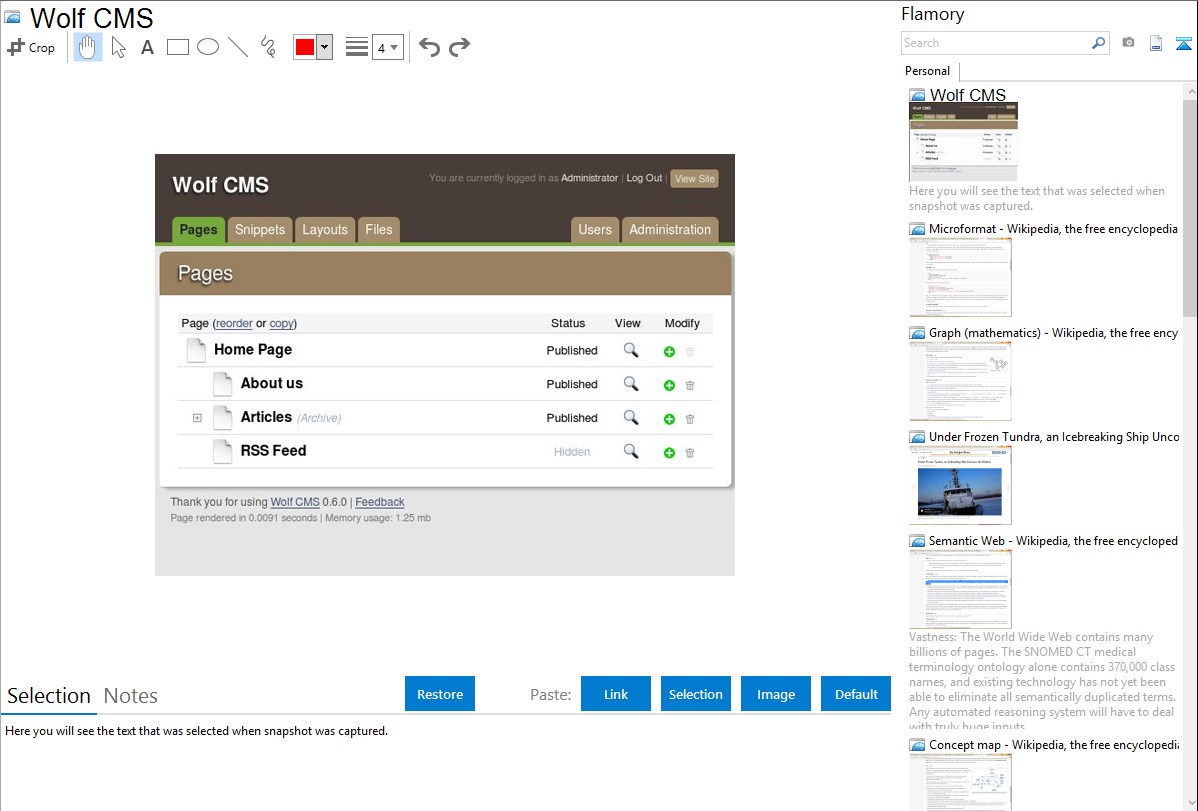The height and width of the screenshot is (811, 1198).
Task: Click the View Site button
Action: [695, 179]
